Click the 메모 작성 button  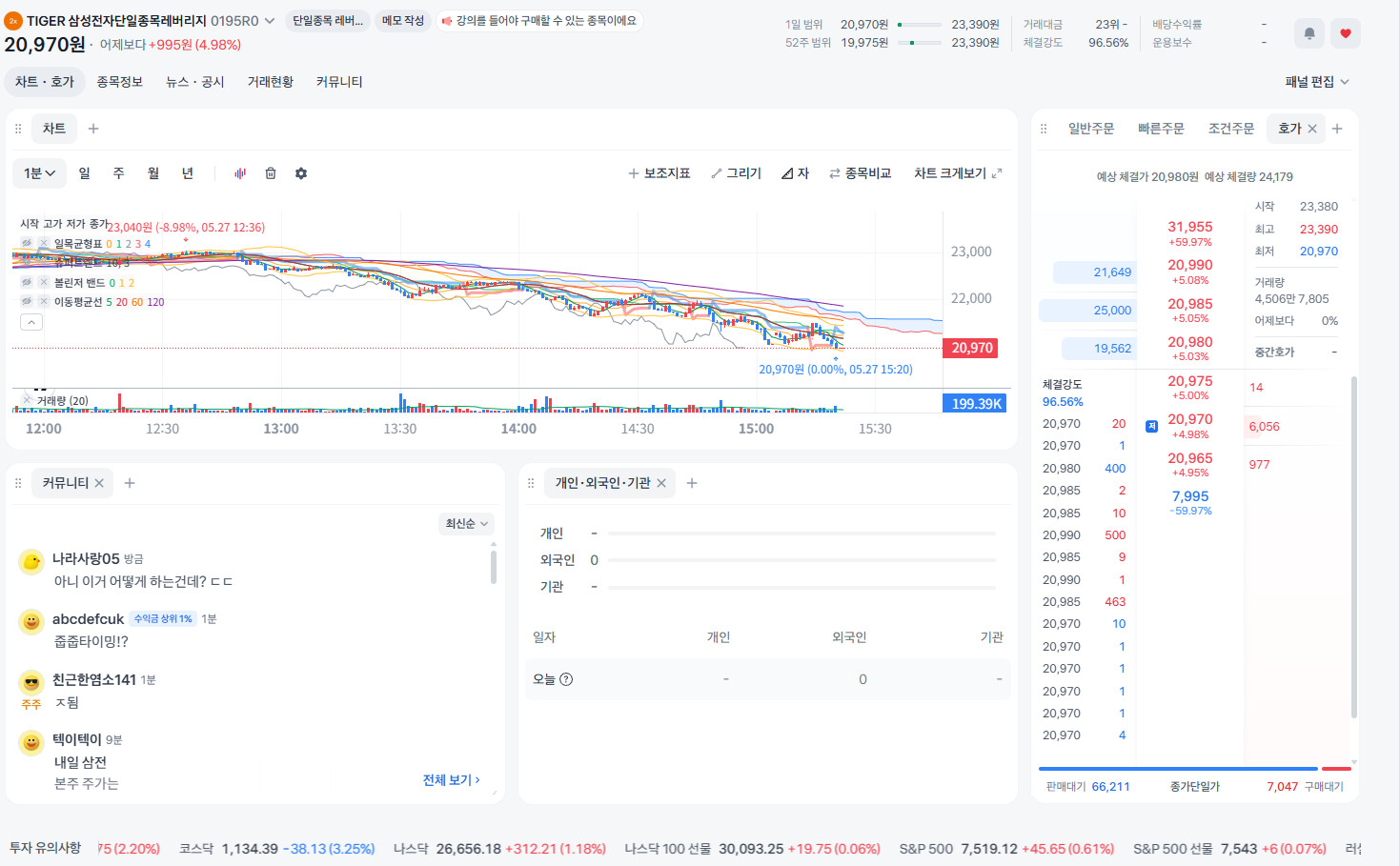coord(403,21)
